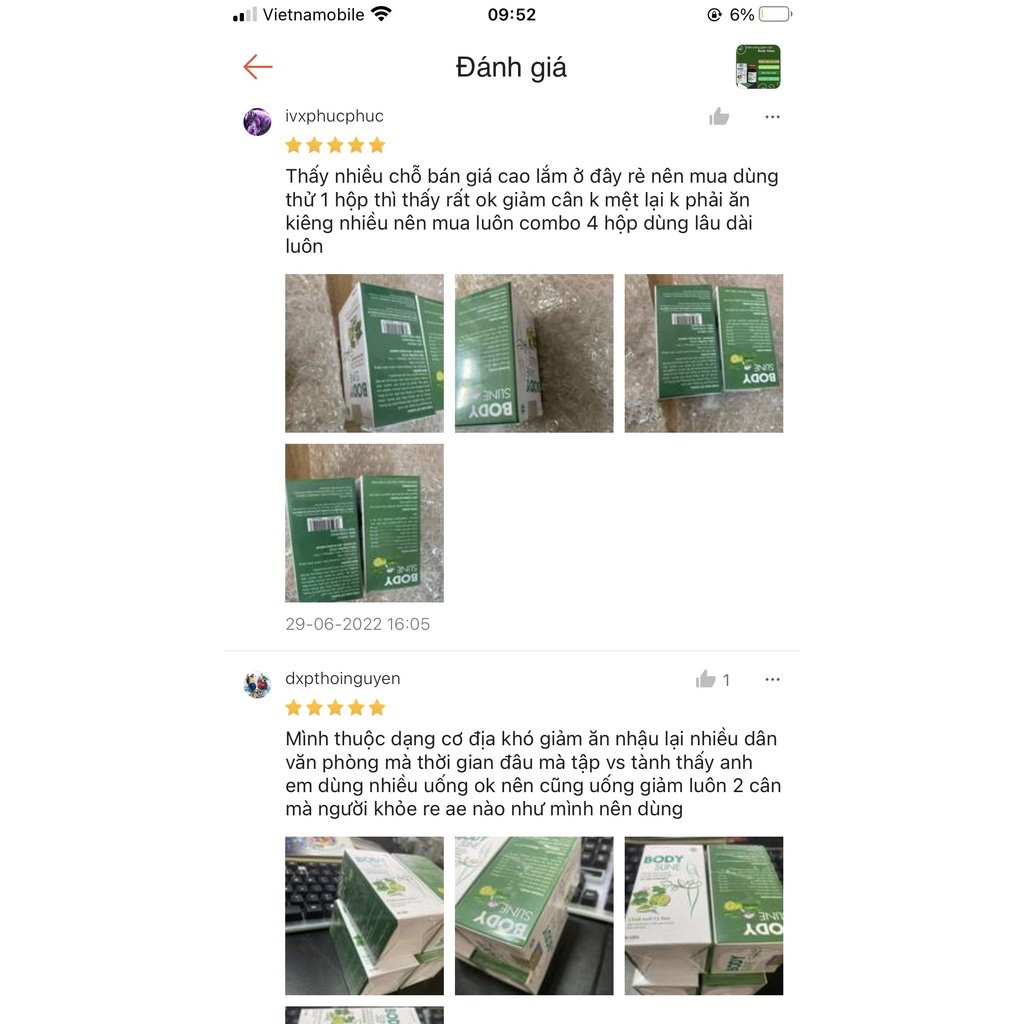Viewport: 1024px width, 1024px height.
Task: View second photo in ivxphucphuc's review
Action: [x=534, y=353]
